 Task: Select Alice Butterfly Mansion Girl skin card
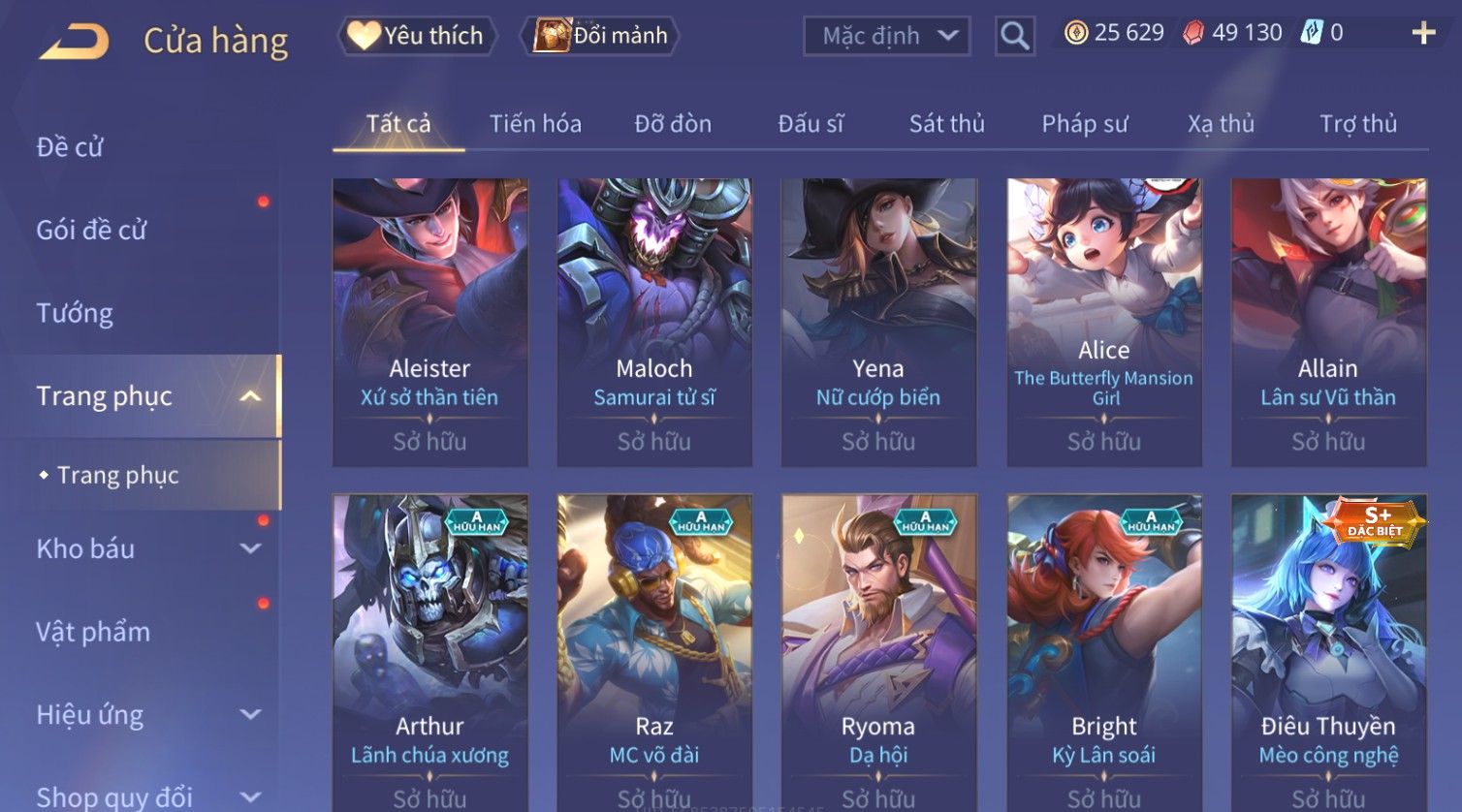1104,323
